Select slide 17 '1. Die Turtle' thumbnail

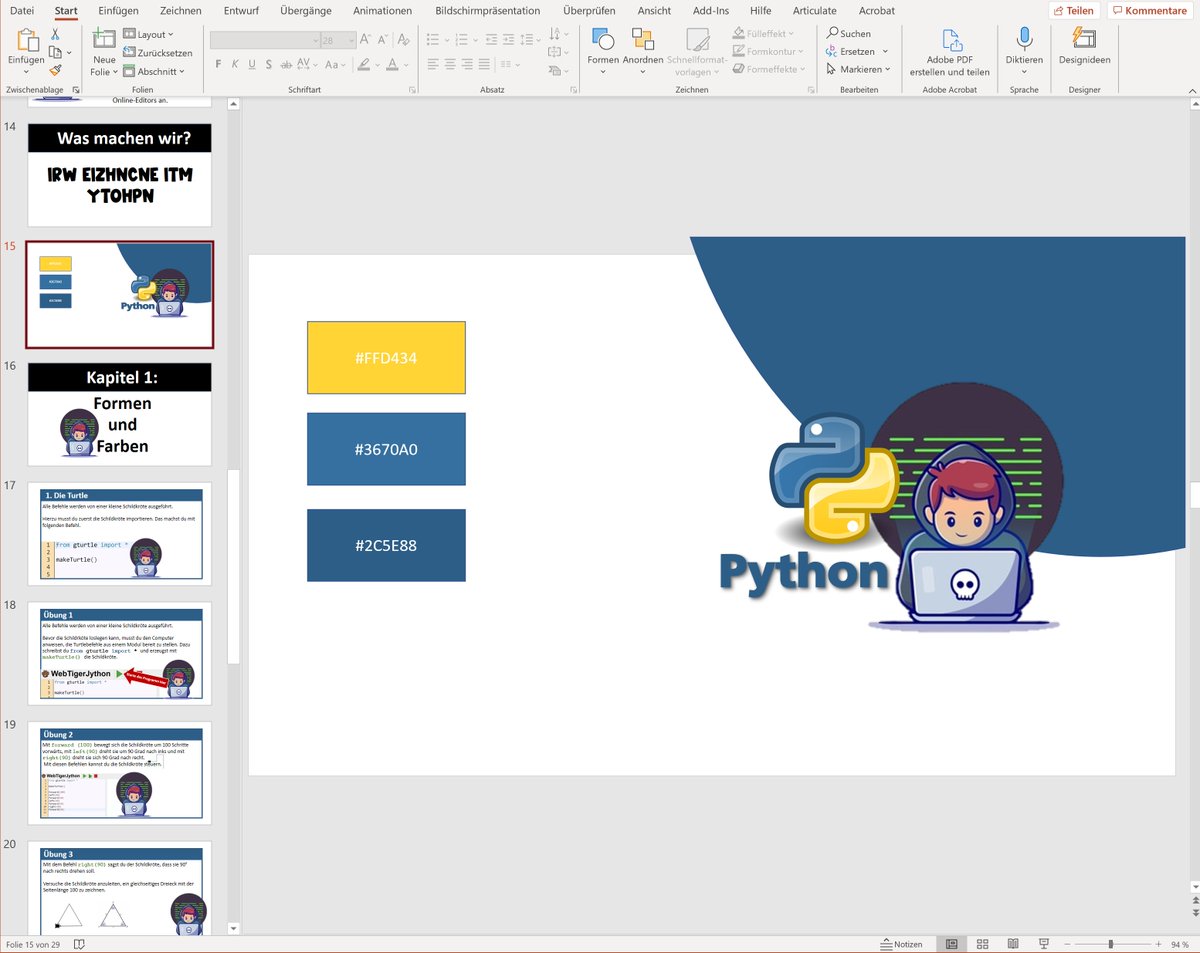coord(120,534)
